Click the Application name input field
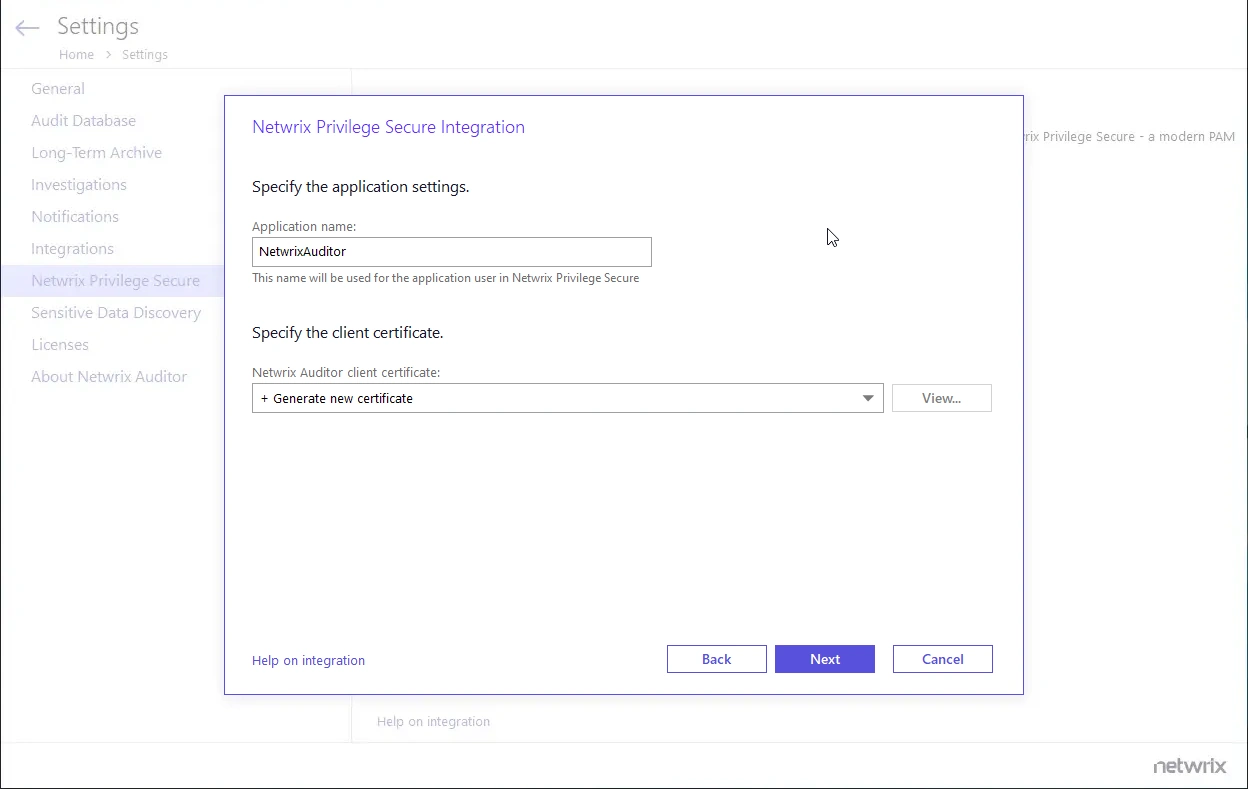The width and height of the screenshot is (1248, 789). coord(451,251)
